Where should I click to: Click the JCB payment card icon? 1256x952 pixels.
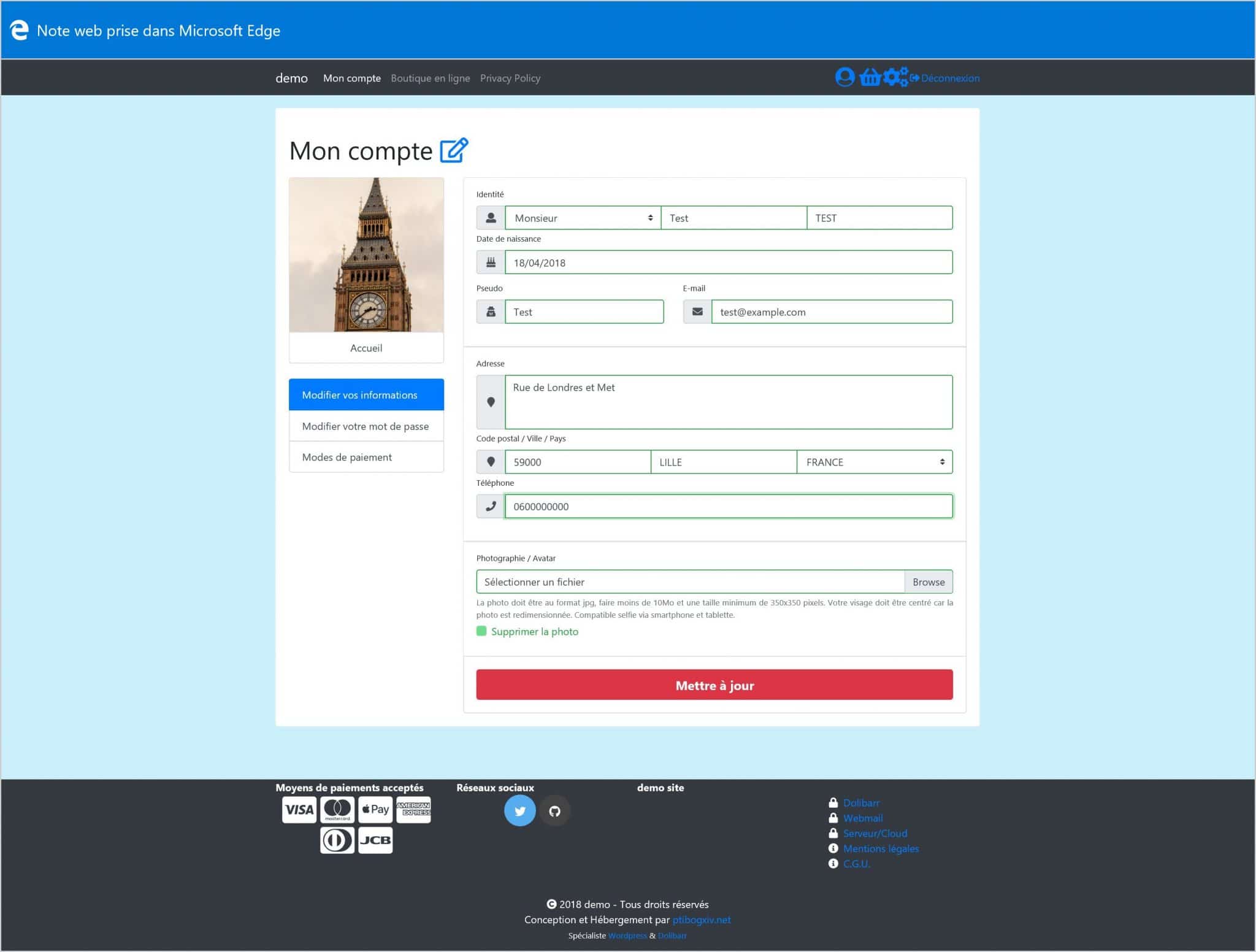point(375,840)
